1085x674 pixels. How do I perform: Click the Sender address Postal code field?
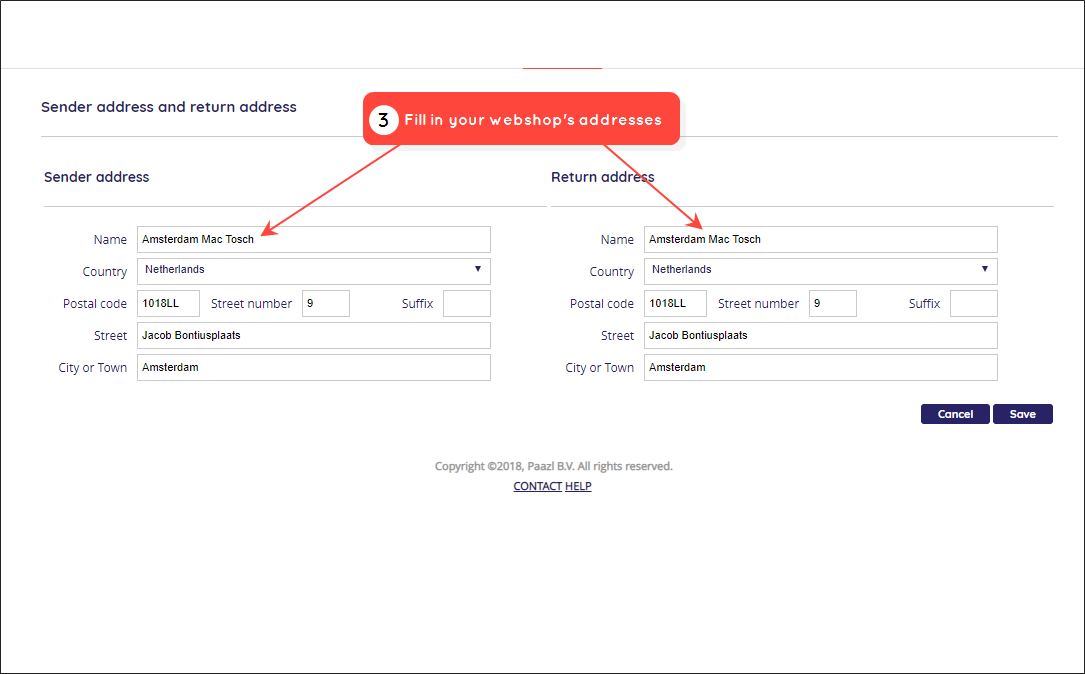(168, 304)
